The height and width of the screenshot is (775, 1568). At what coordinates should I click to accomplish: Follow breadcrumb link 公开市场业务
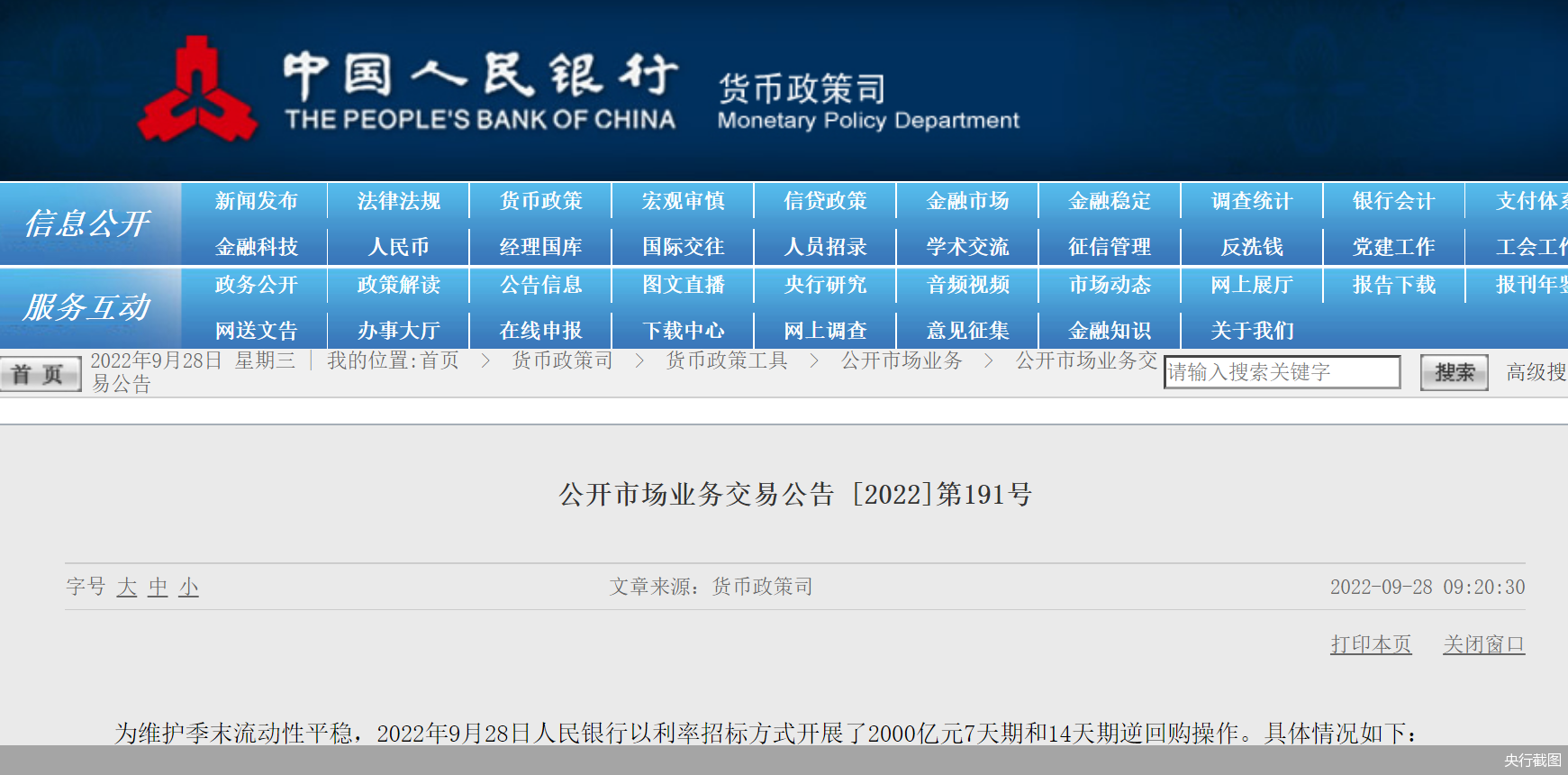click(x=902, y=360)
